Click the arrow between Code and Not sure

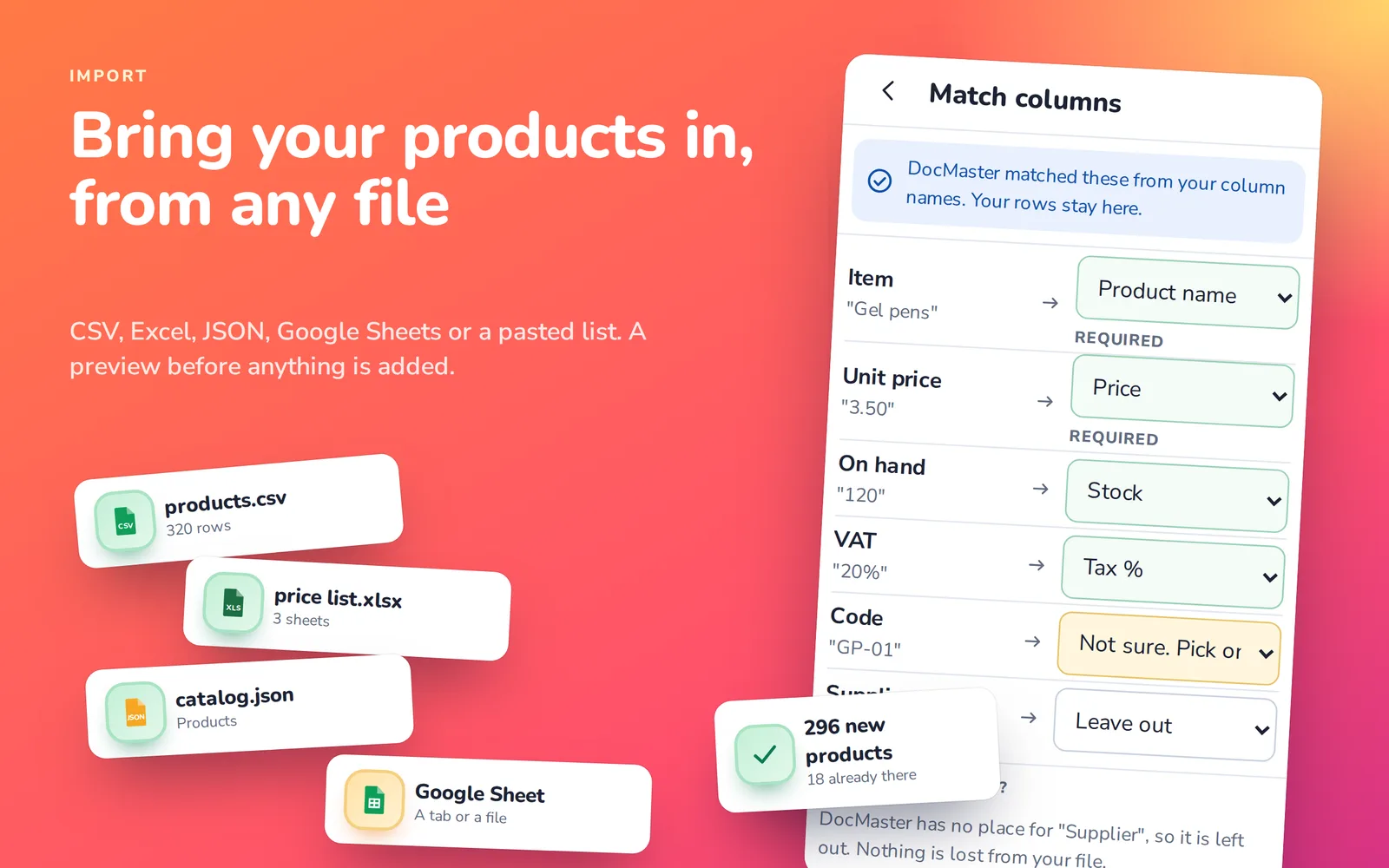coord(1032,641)
